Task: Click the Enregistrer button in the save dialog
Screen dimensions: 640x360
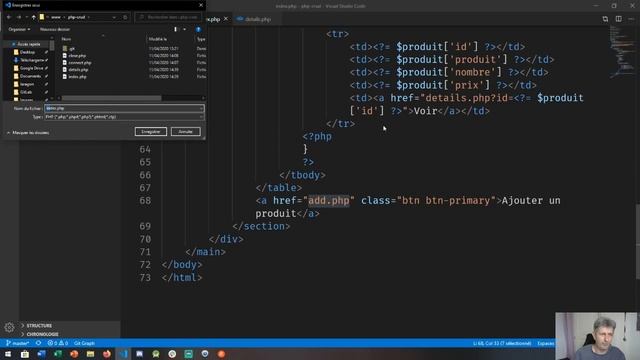Action: [x=151, y=131]
